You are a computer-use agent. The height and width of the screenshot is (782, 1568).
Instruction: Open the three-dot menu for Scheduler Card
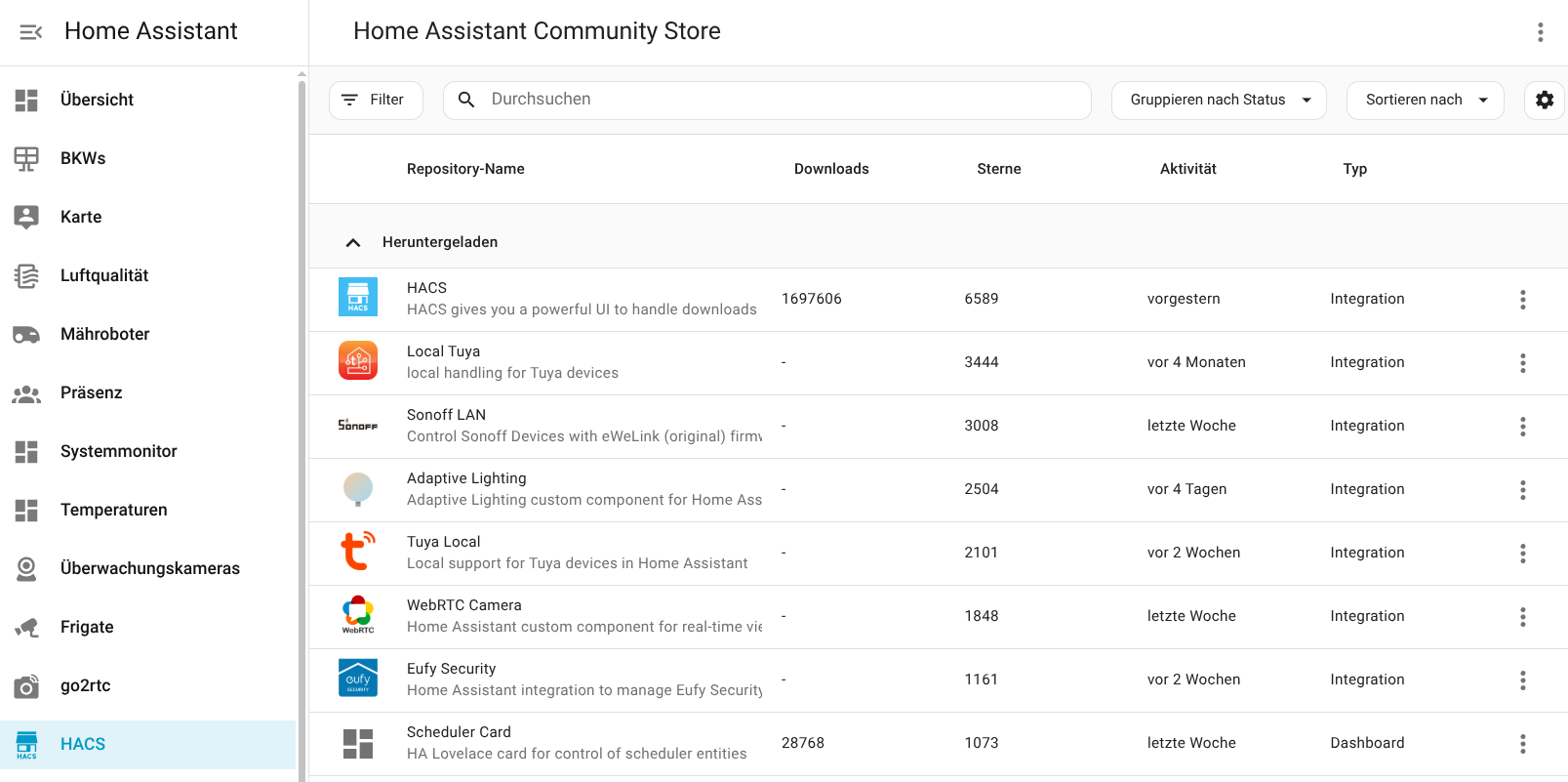(1523, 744)
